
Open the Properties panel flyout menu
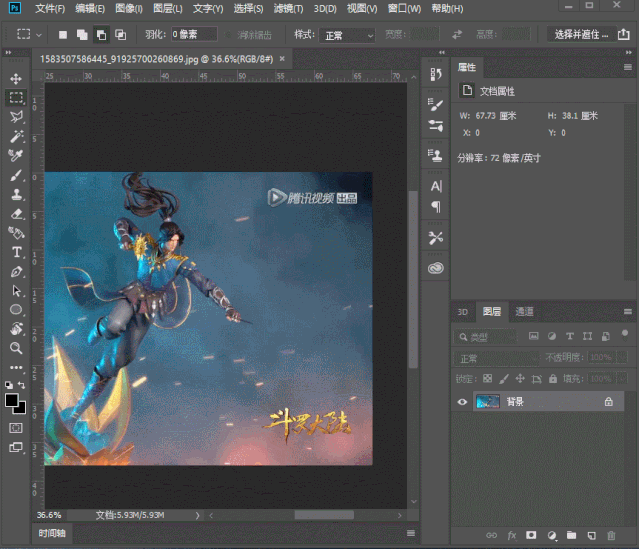click(628, 67)
